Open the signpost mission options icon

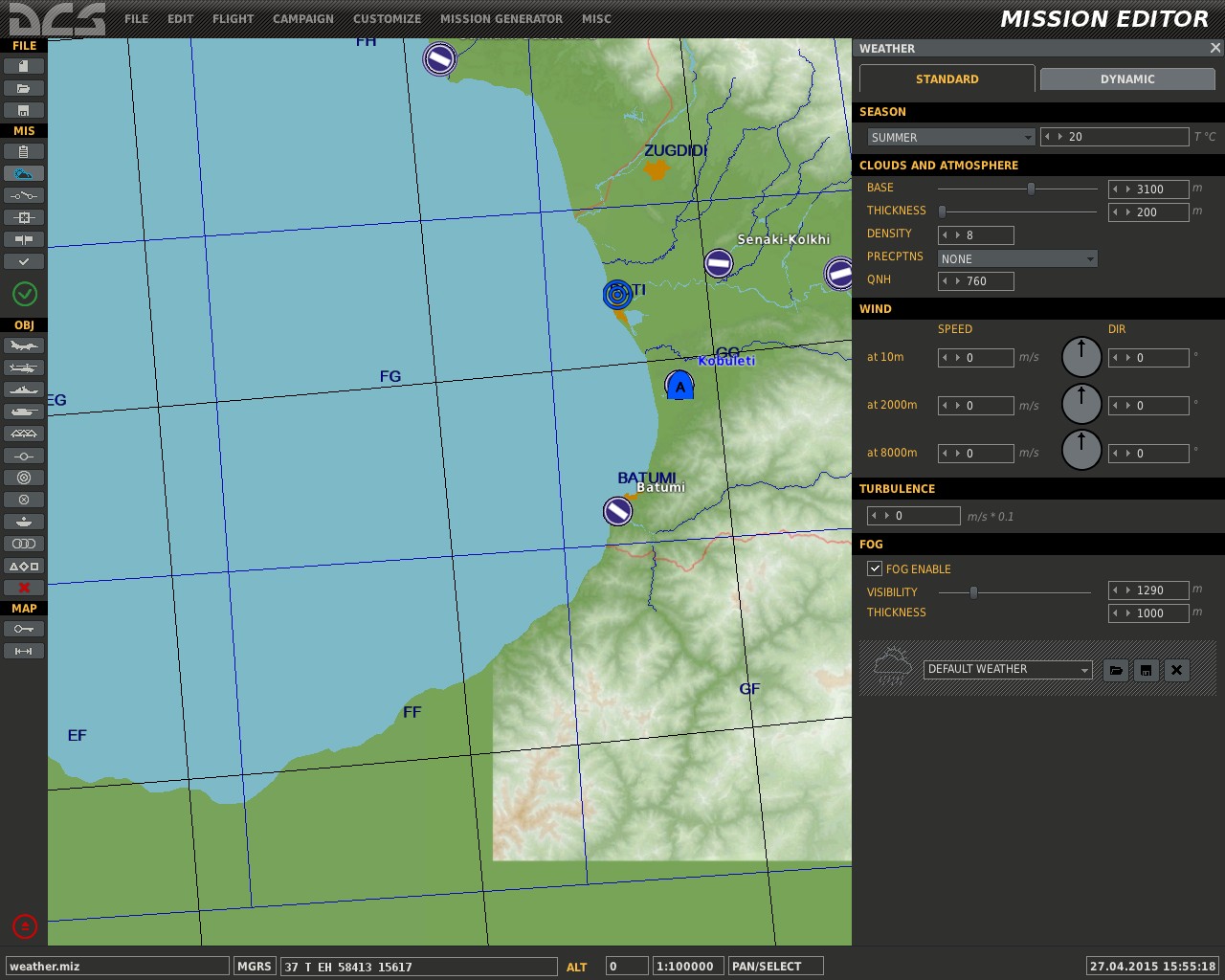click(x=24, y=239)
